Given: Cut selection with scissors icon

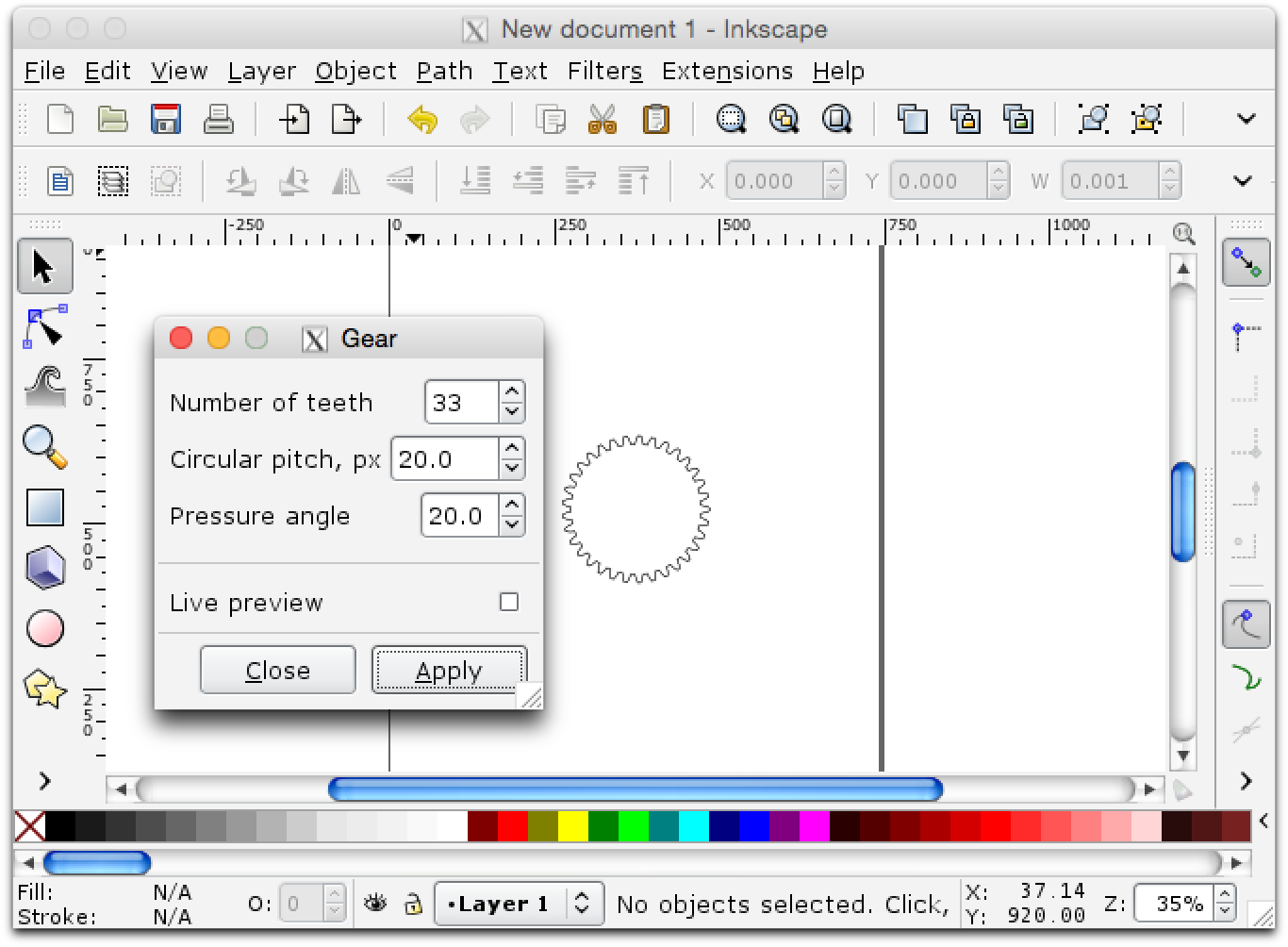Looking at the screenshot, I should [x=602, y=120].
